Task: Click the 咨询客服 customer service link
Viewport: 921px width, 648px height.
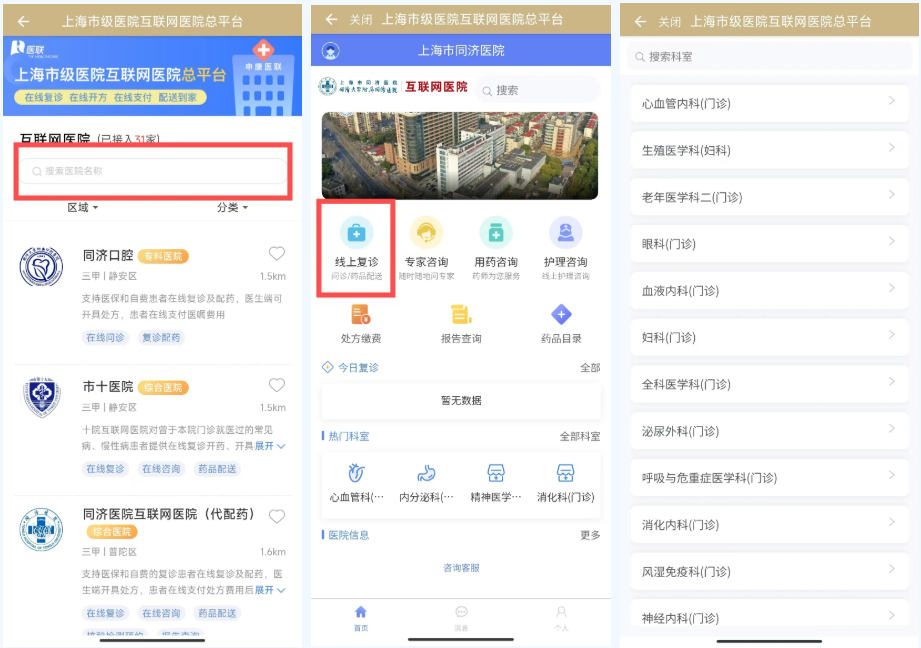Action: tap(461, 568)
